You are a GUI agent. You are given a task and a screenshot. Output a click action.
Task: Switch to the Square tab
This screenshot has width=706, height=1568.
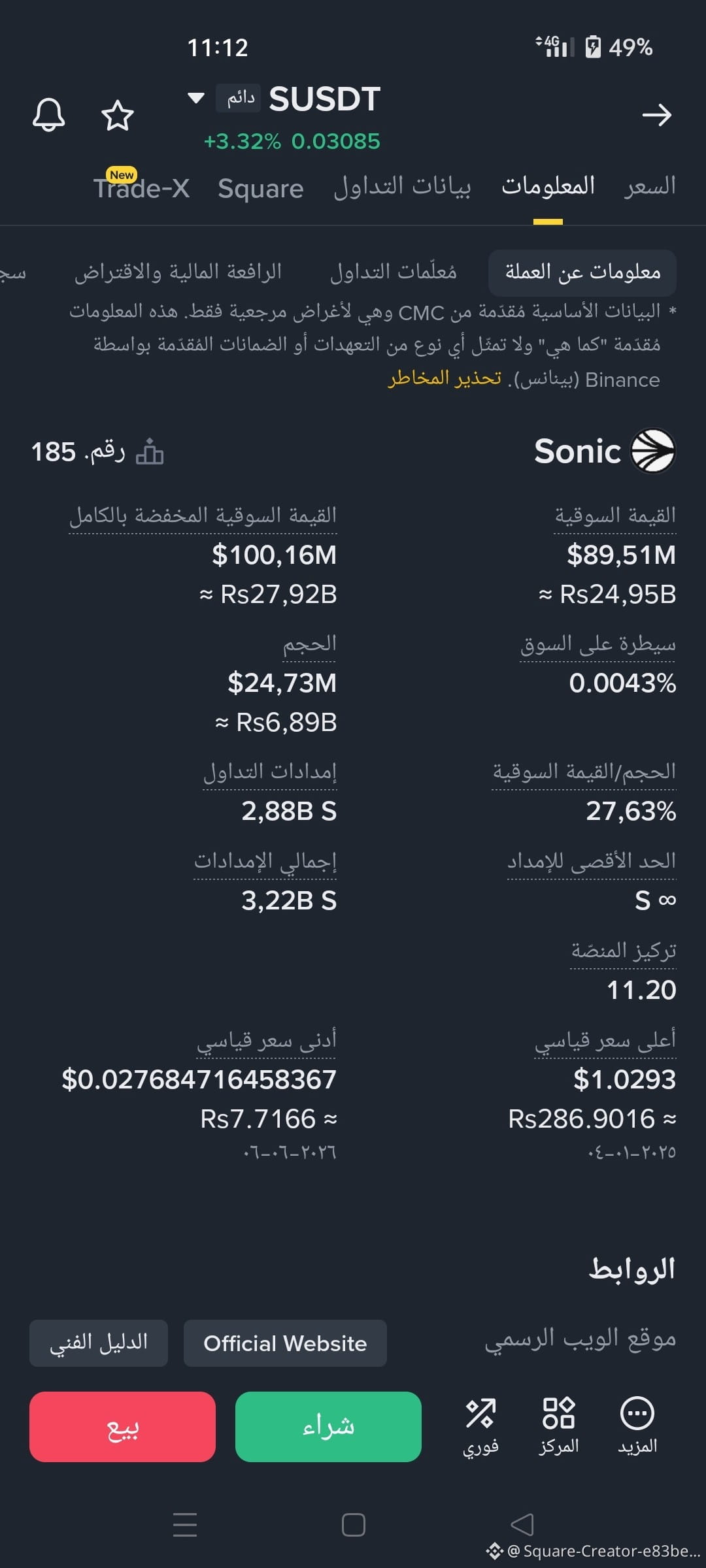[261, 189]
